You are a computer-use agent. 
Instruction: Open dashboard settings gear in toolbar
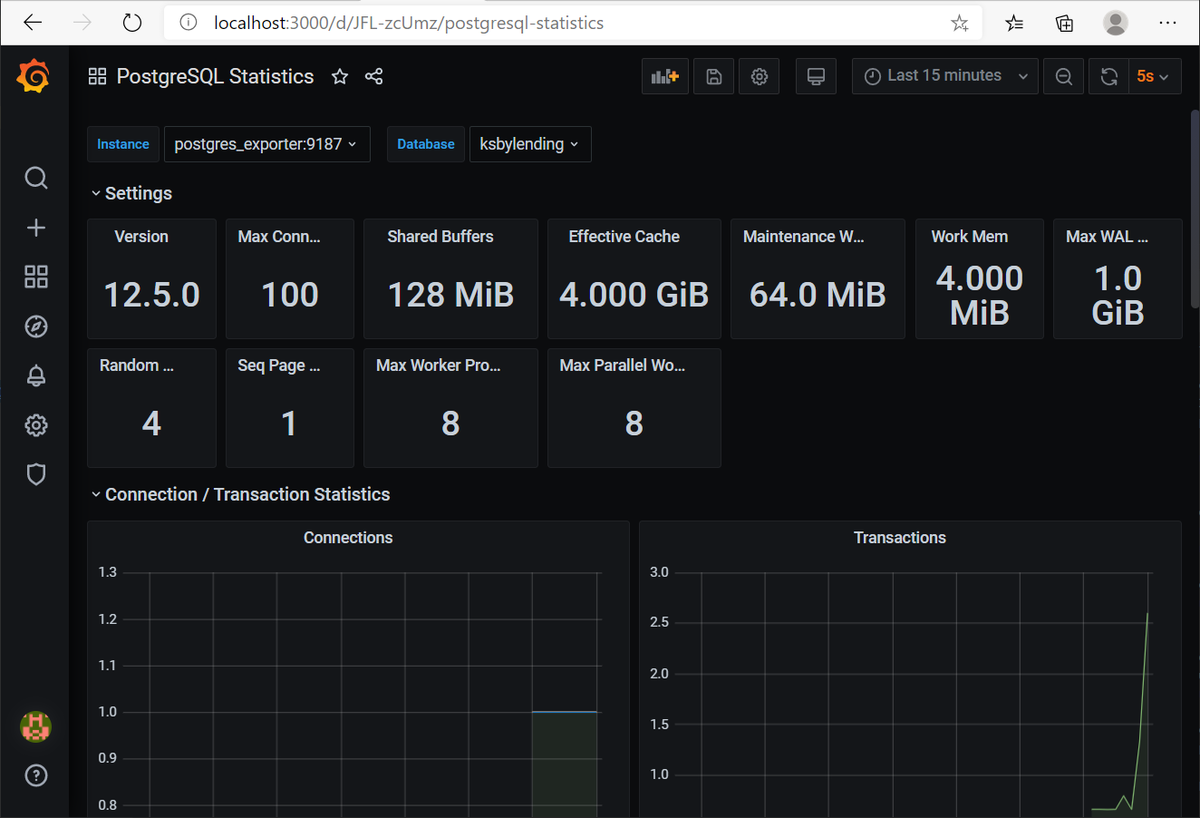(760, 76)
